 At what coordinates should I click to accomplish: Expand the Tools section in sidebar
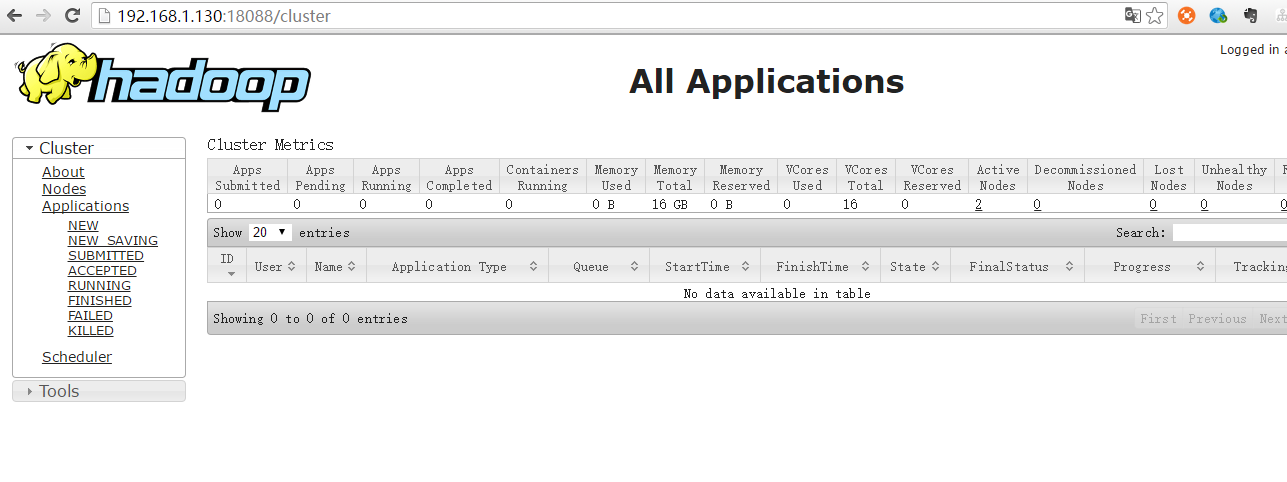(99, 391)
